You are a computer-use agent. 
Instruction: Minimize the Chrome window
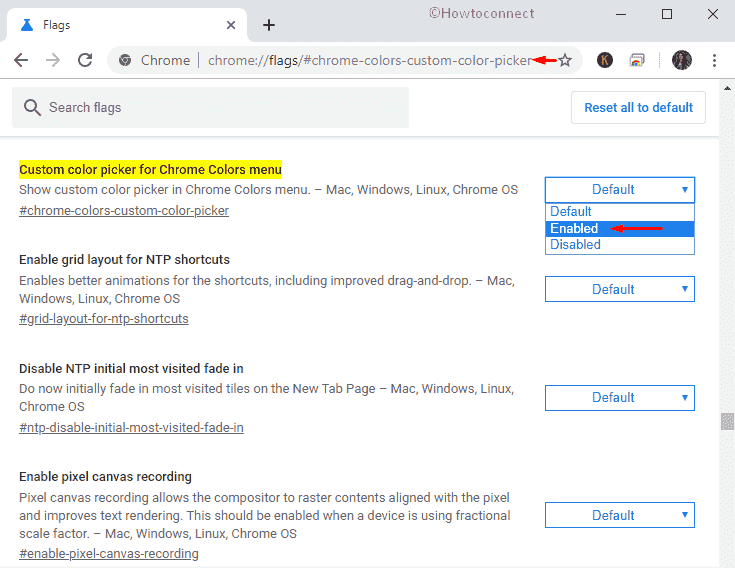[x=621, y=15]
